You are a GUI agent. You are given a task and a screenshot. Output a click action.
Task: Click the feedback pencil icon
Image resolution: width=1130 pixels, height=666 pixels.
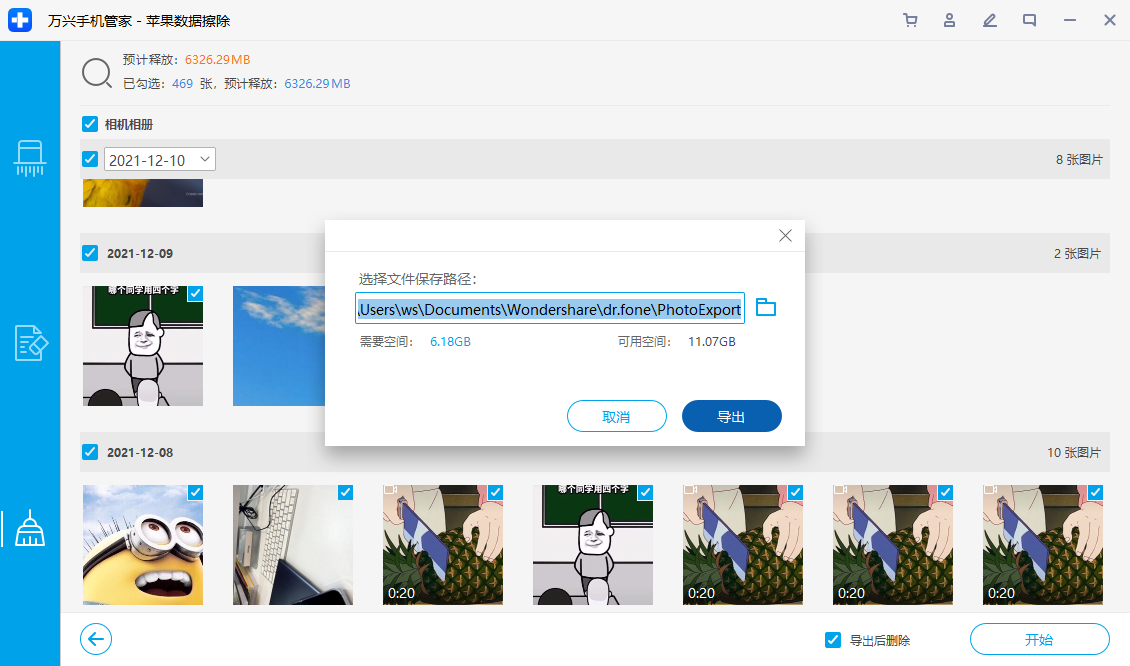coord(989,20)
